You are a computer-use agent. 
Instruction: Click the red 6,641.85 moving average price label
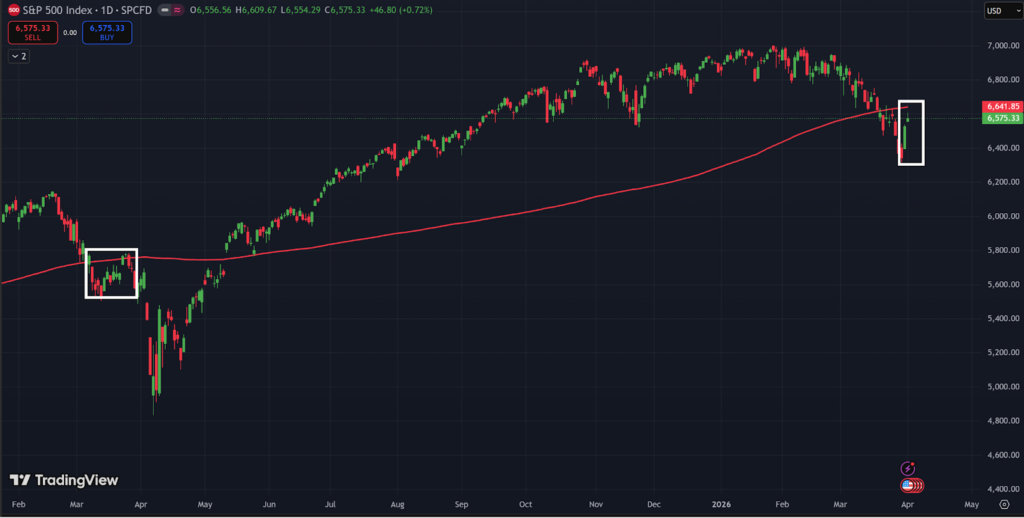pos(1001,106)
